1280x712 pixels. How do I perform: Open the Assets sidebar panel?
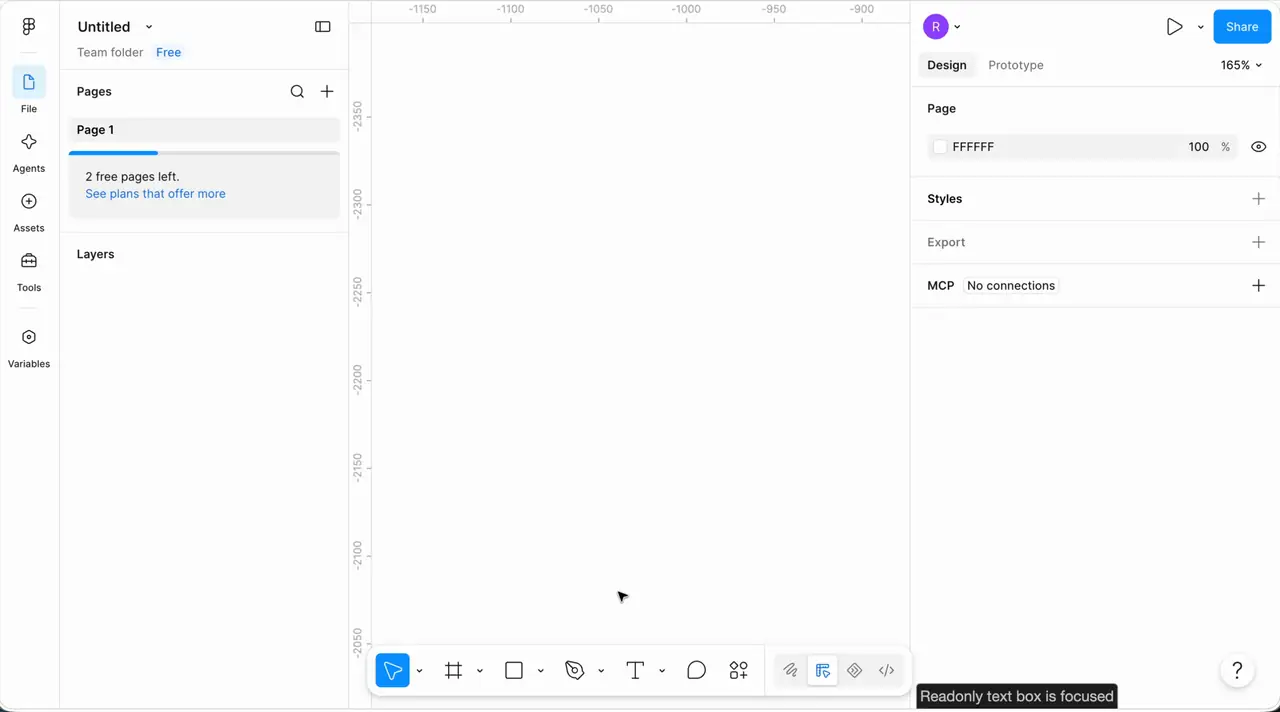click(29, 210)
